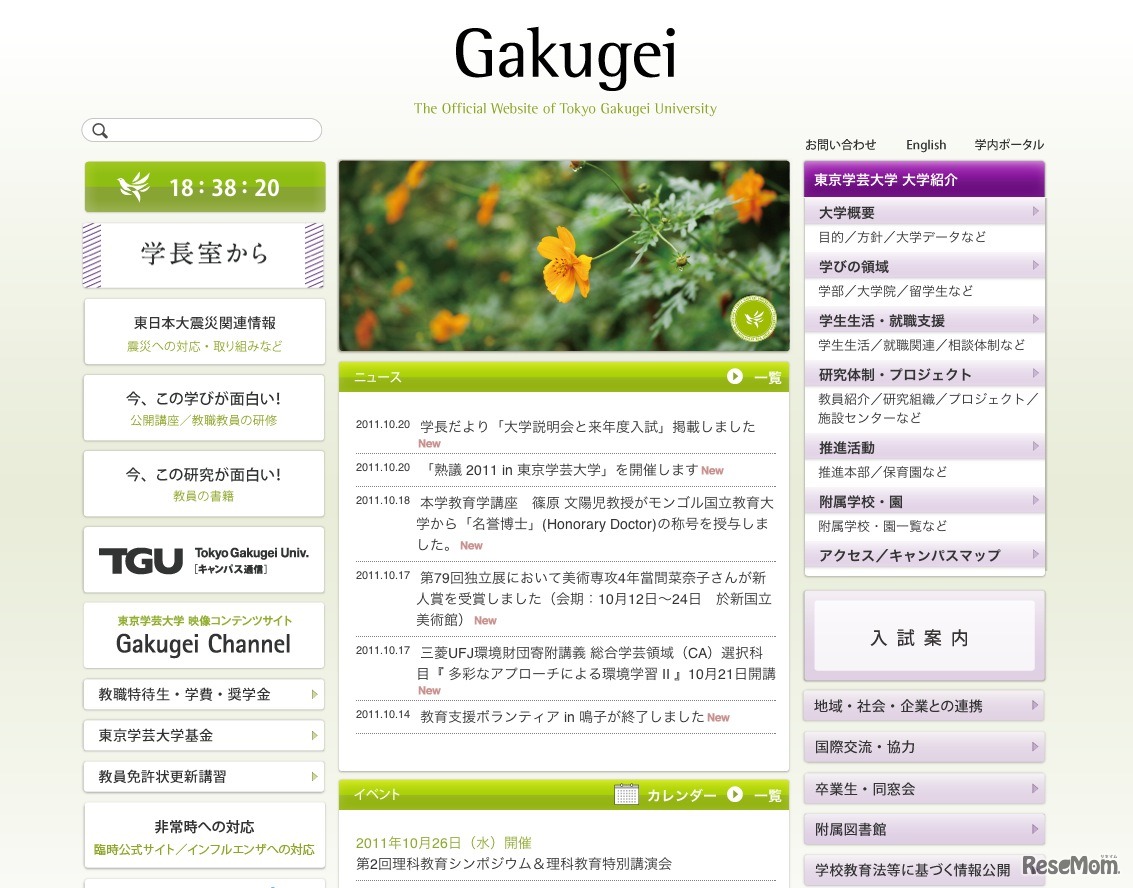Screen dimensions: 1133x888
Task: Open 東日本大震災関連情報 box
Action: (x=204, y=332)
